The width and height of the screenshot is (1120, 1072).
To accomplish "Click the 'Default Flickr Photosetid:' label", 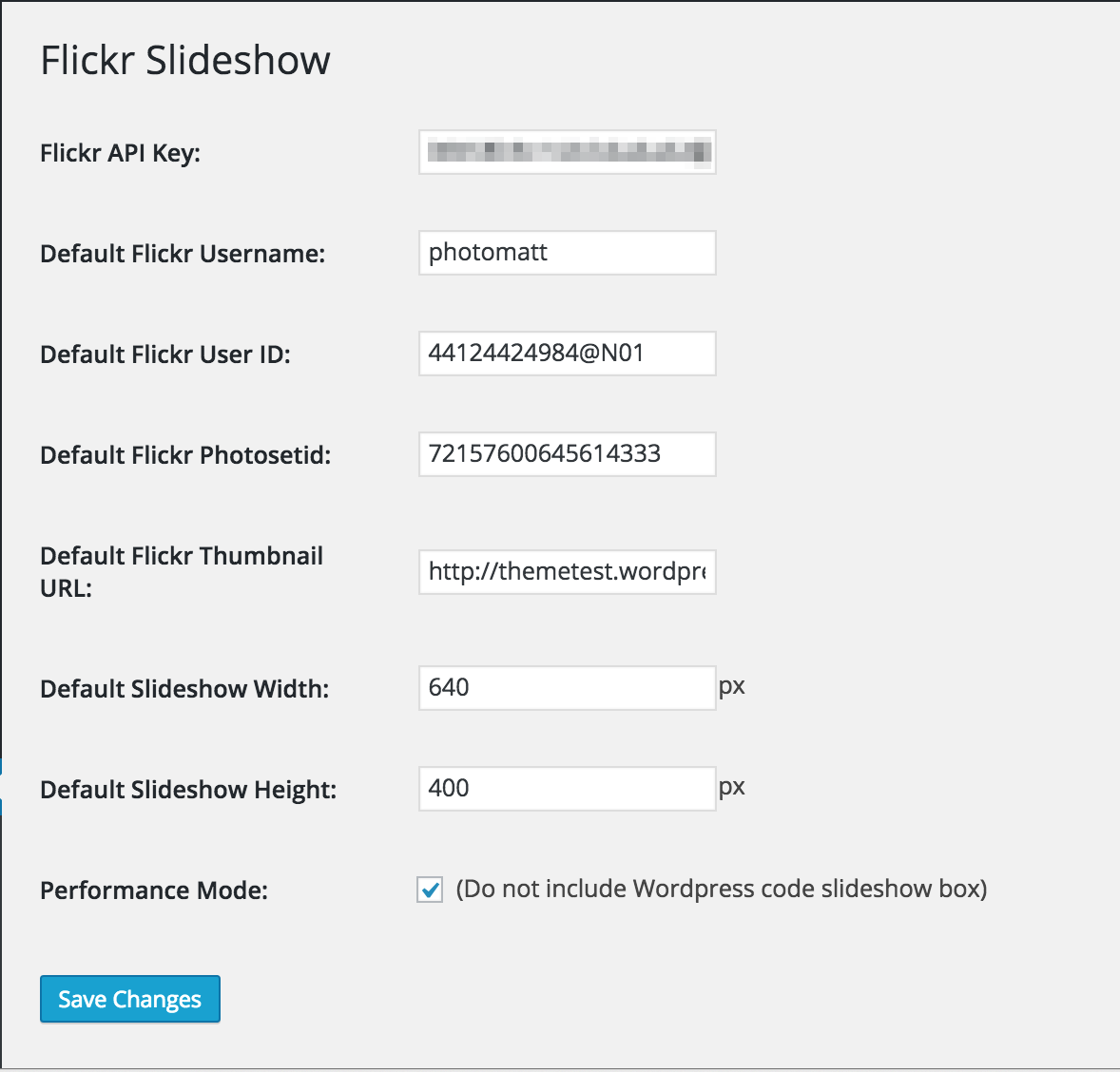I will click(x=185, y=455).
